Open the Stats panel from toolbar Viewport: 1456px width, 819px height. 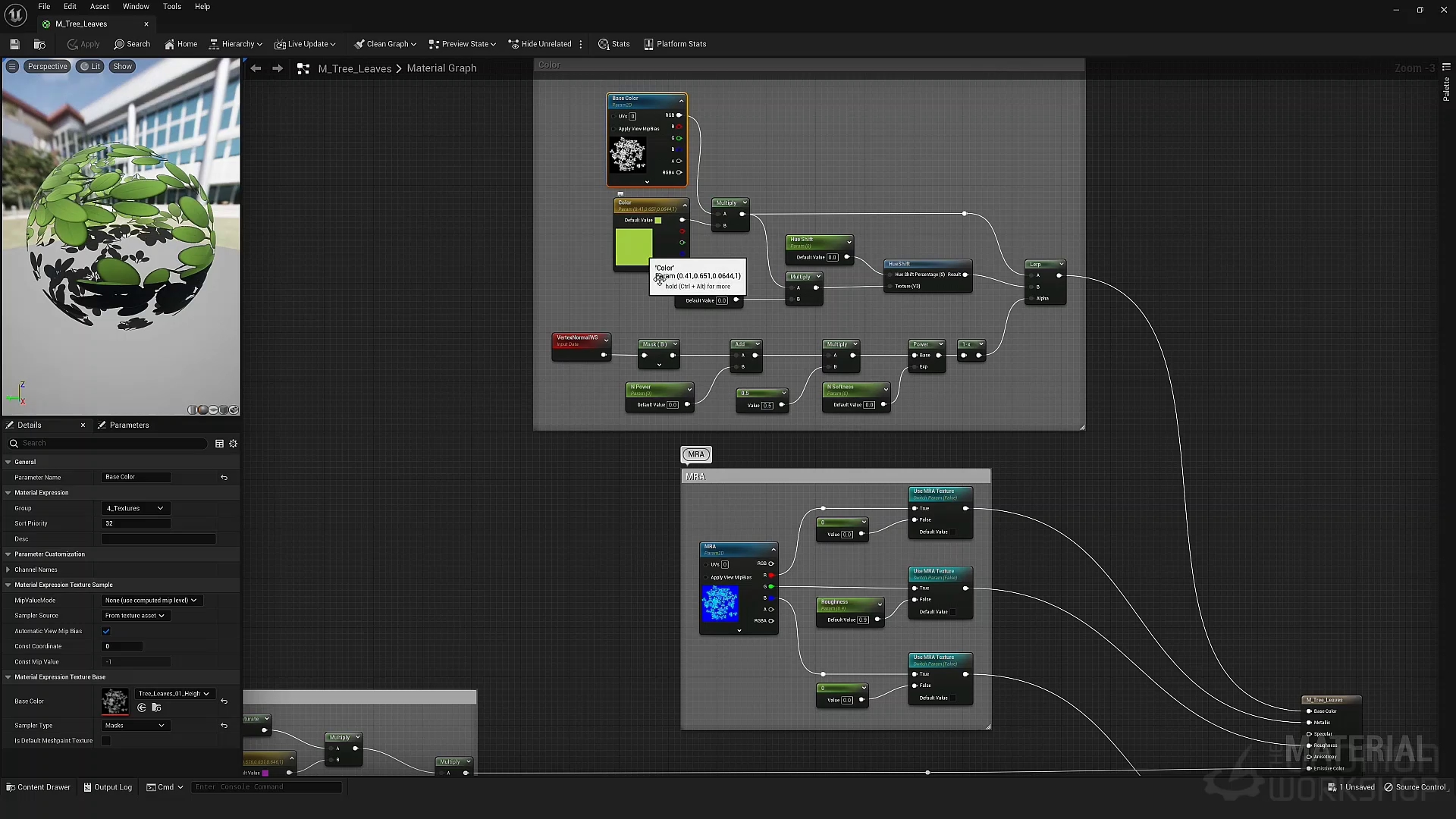613,44
